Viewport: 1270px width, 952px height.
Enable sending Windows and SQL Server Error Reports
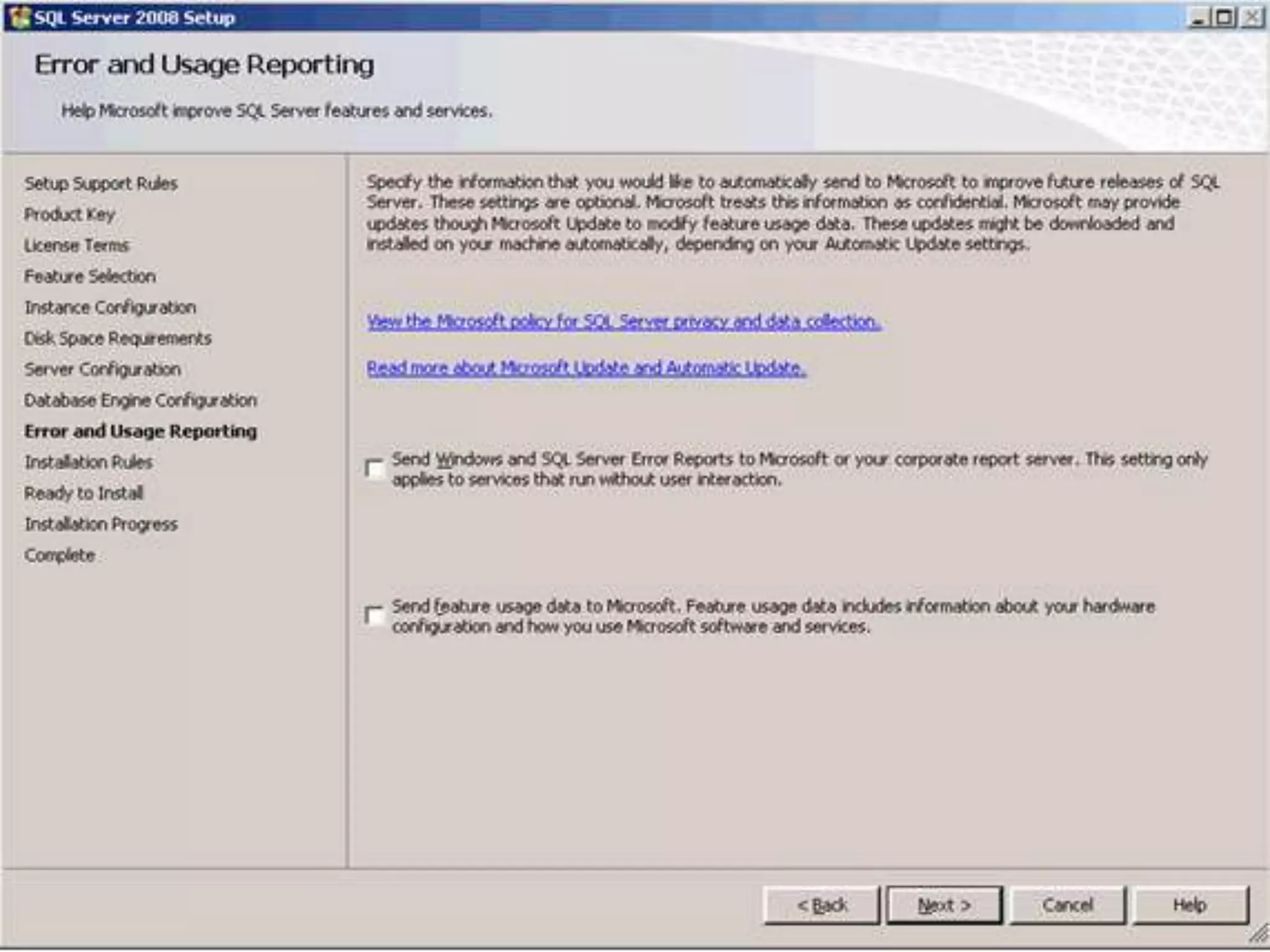[375, 469]
